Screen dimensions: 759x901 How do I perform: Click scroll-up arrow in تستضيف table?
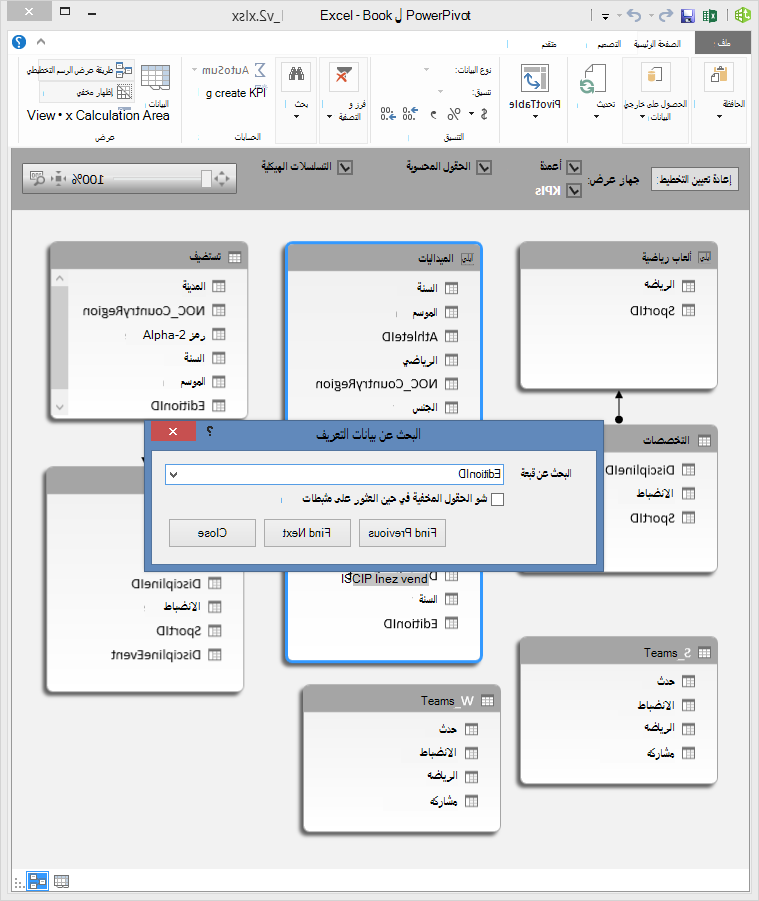60,279
